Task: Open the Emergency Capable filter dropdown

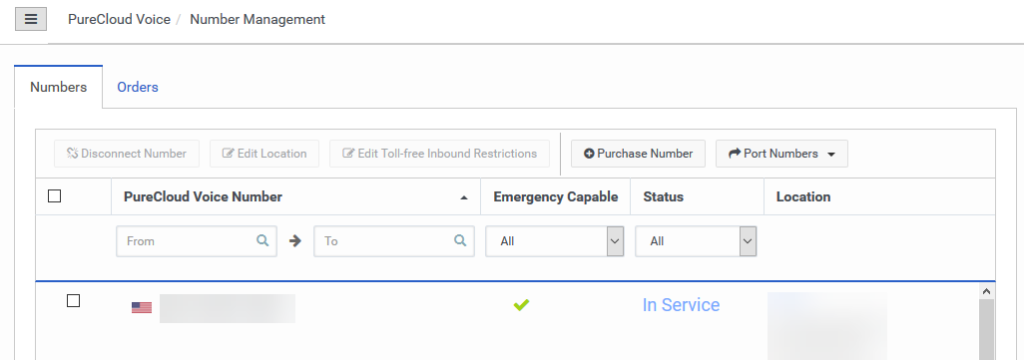Action: point(554,241)
